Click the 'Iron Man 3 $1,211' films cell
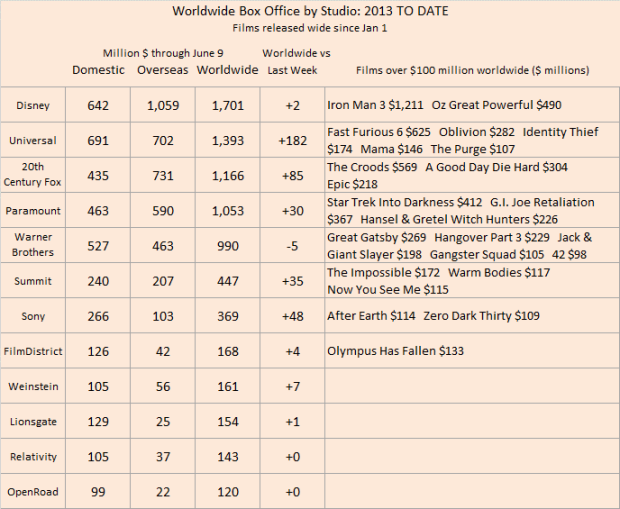620x509 pixels. point(472,105)
